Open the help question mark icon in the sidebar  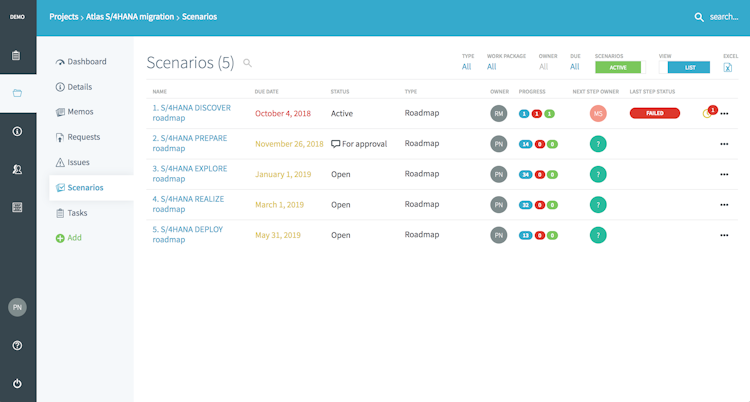click(17, 346)
